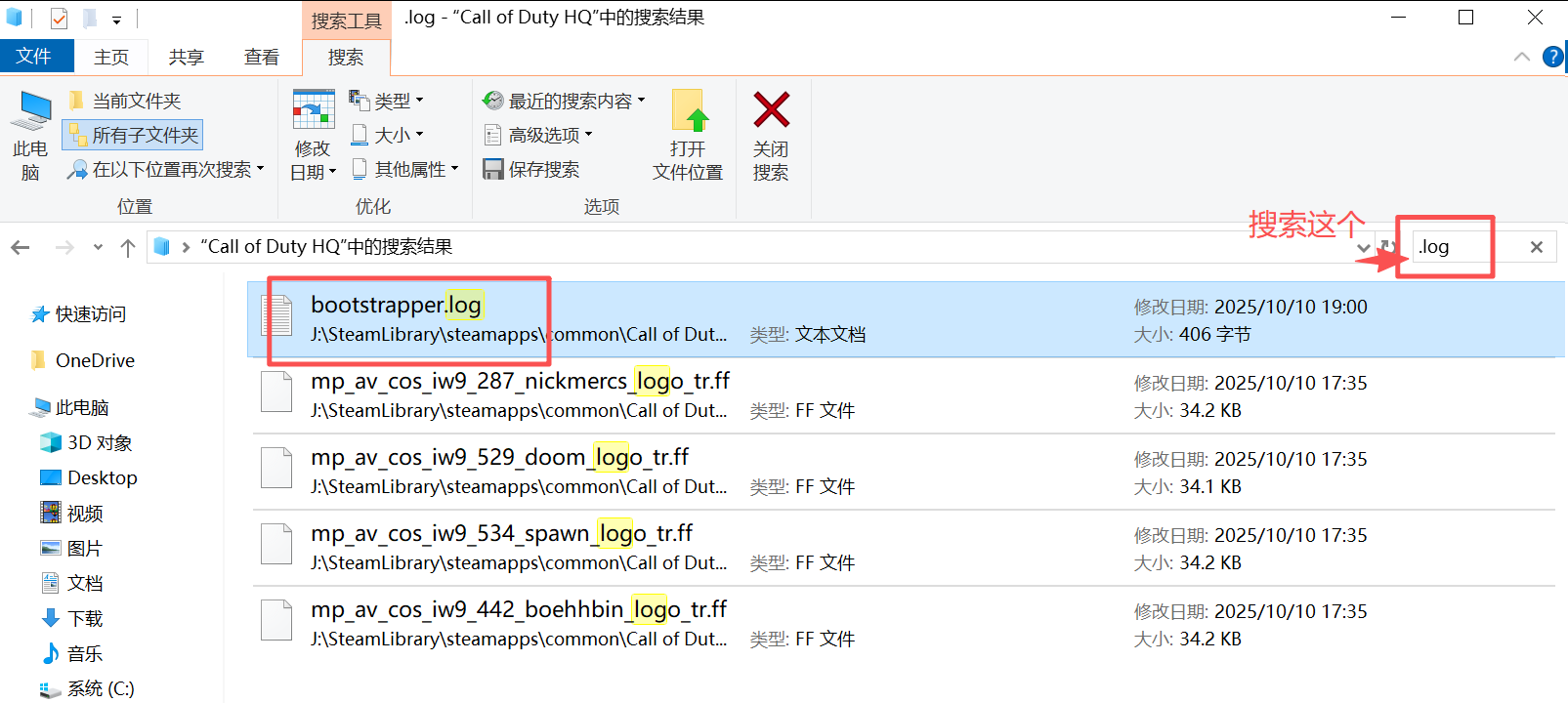This screenshot has height=703, width=1568.
Task: Clear the search box with X
Action: click(x=1537, y=247)
